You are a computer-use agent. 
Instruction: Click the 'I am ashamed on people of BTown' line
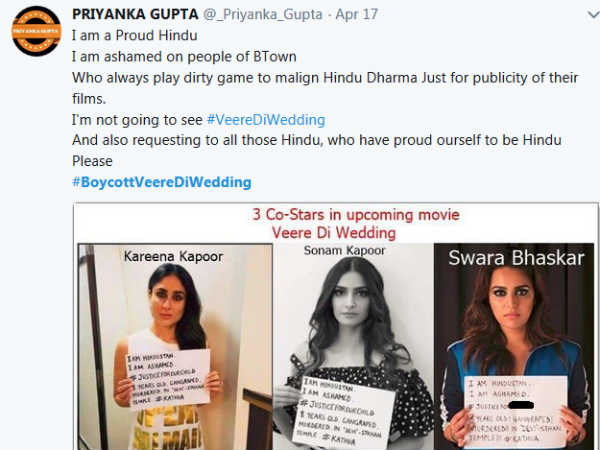[184, 57]
